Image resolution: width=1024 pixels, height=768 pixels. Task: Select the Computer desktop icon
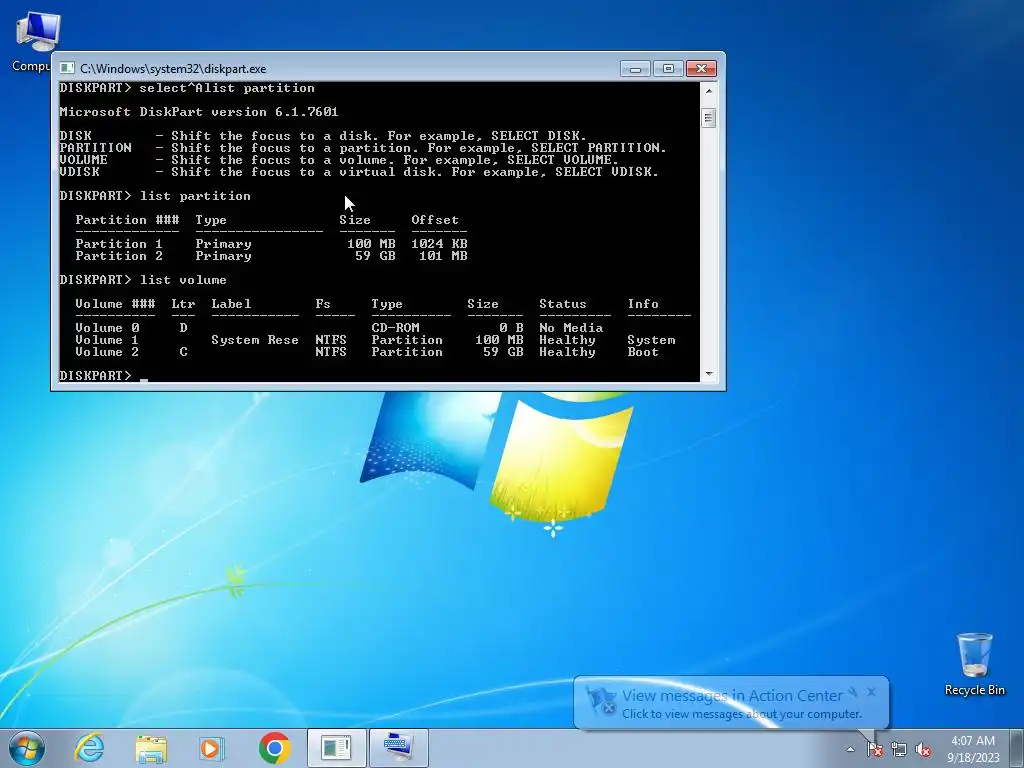36,42
